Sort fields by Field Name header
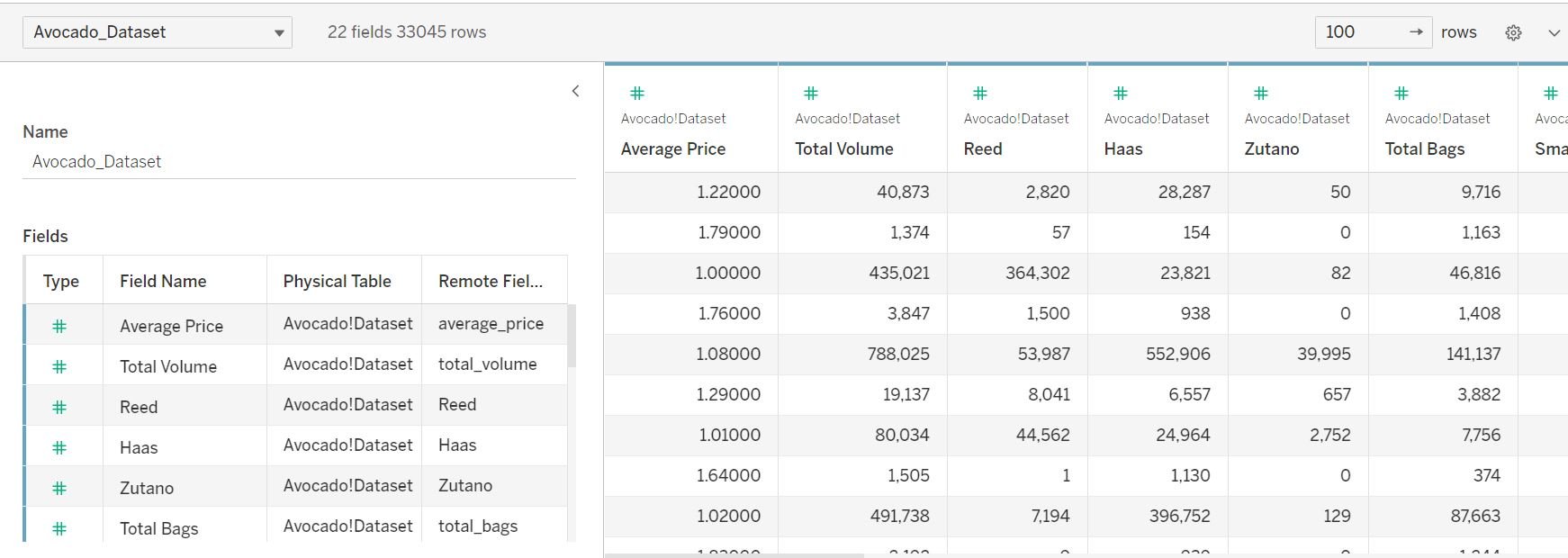 (163, 281)
